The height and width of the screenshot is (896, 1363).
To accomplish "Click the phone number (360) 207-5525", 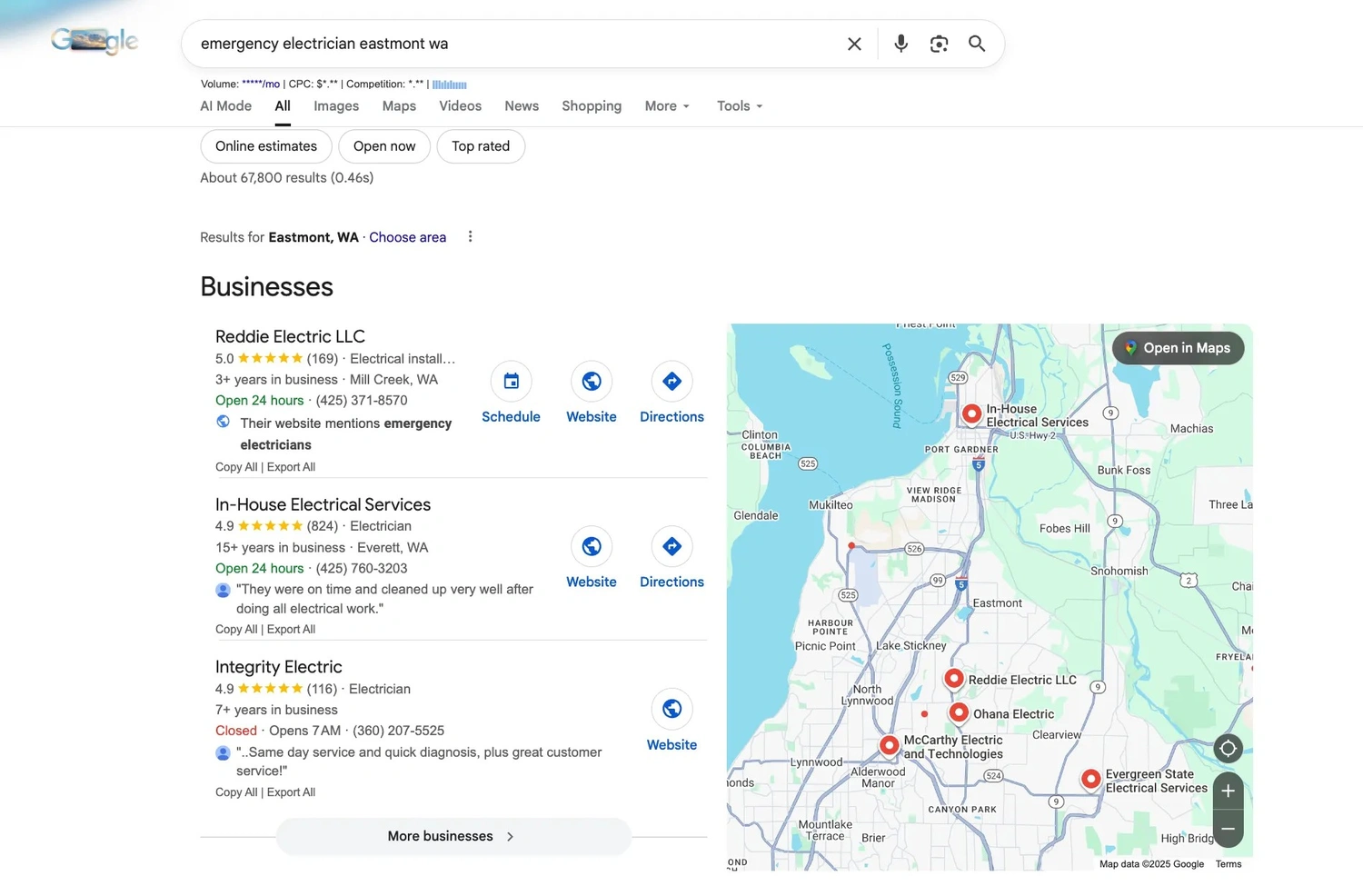I will (x=398, y=731).
